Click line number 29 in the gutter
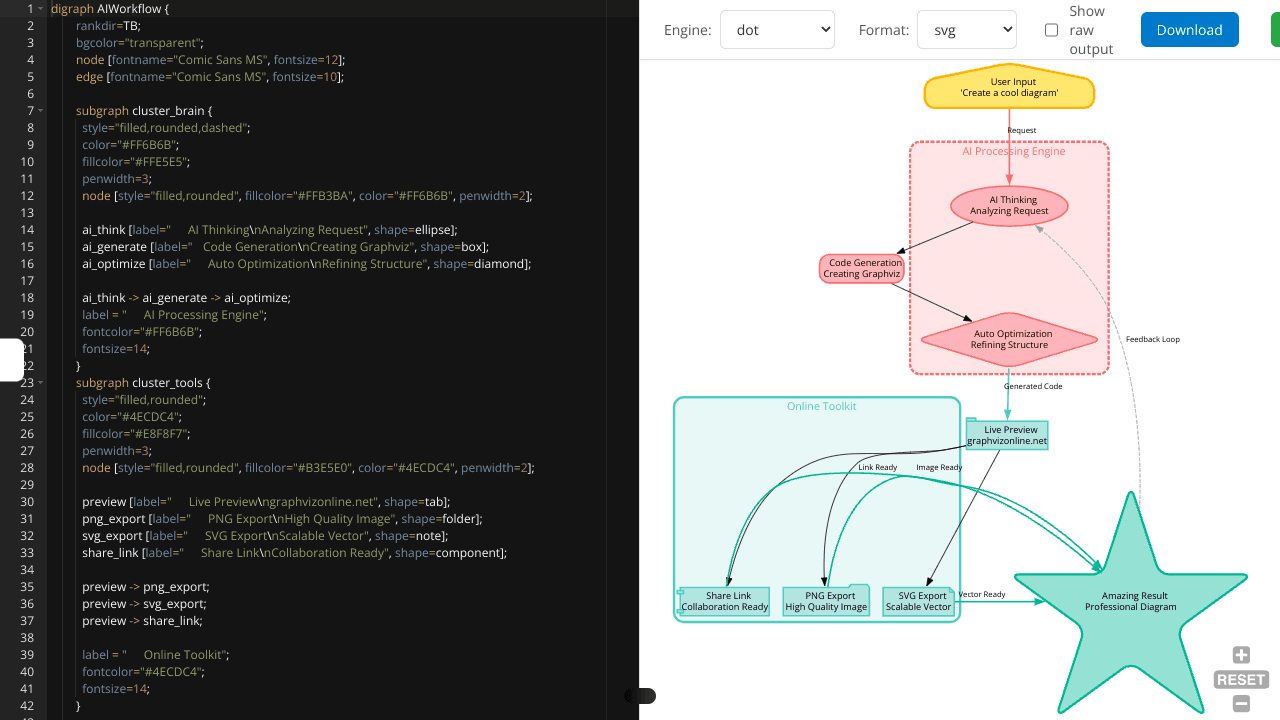 27,485
